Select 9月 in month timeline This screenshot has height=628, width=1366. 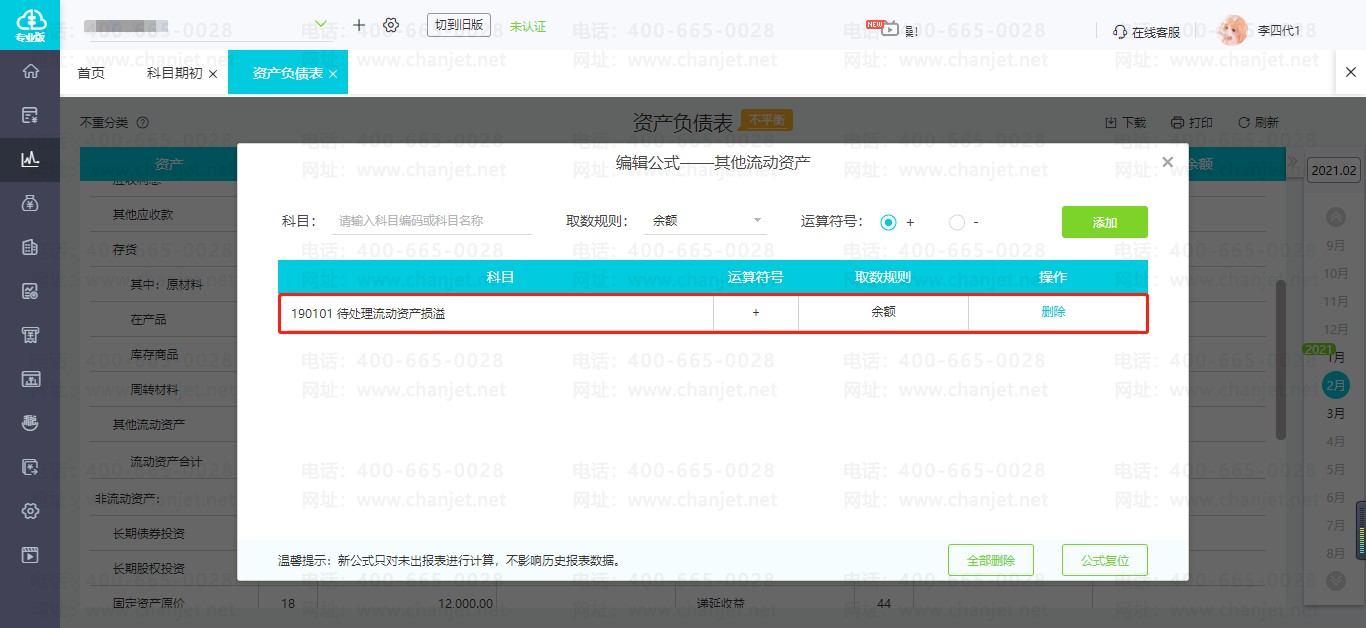pos(1335,245)
